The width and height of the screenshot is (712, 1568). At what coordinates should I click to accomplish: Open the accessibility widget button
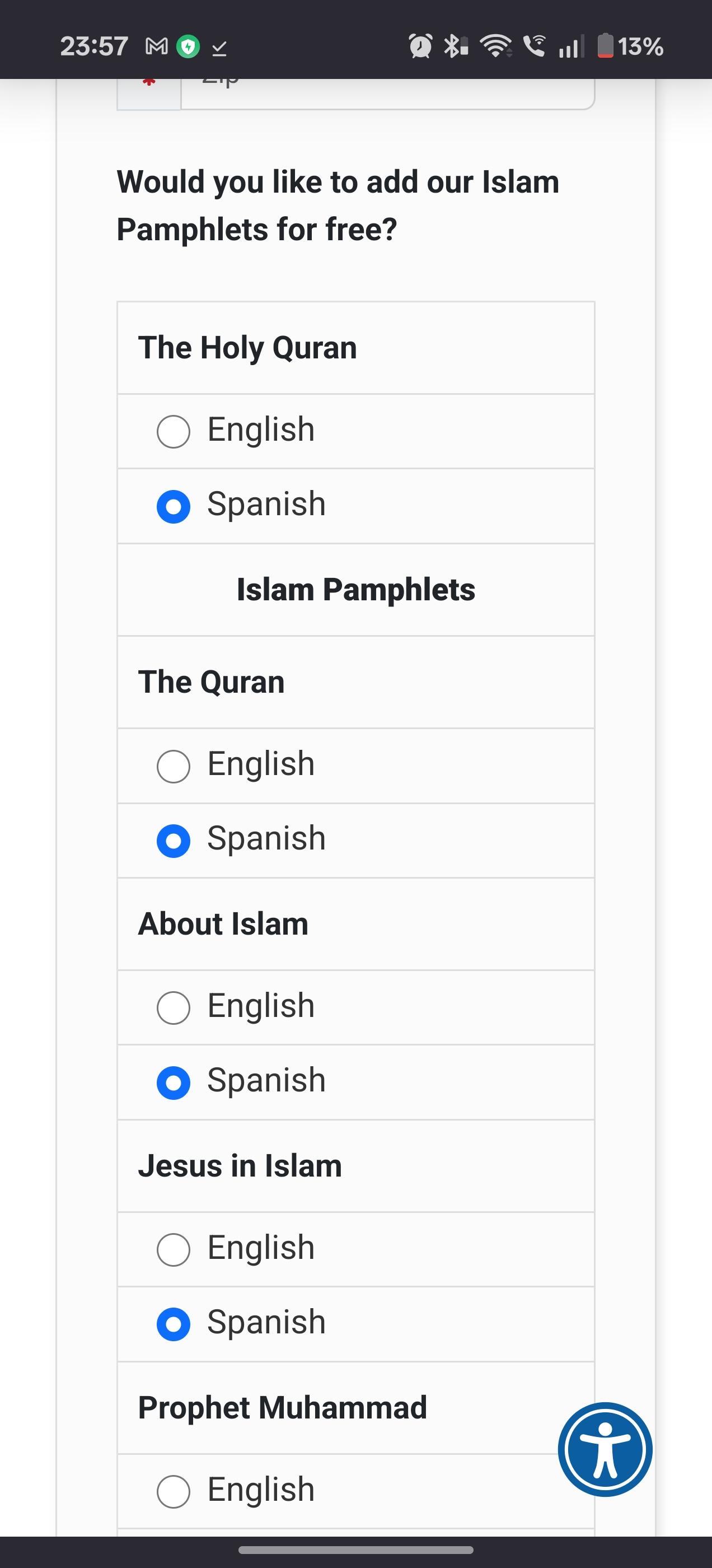(605, 1449)
